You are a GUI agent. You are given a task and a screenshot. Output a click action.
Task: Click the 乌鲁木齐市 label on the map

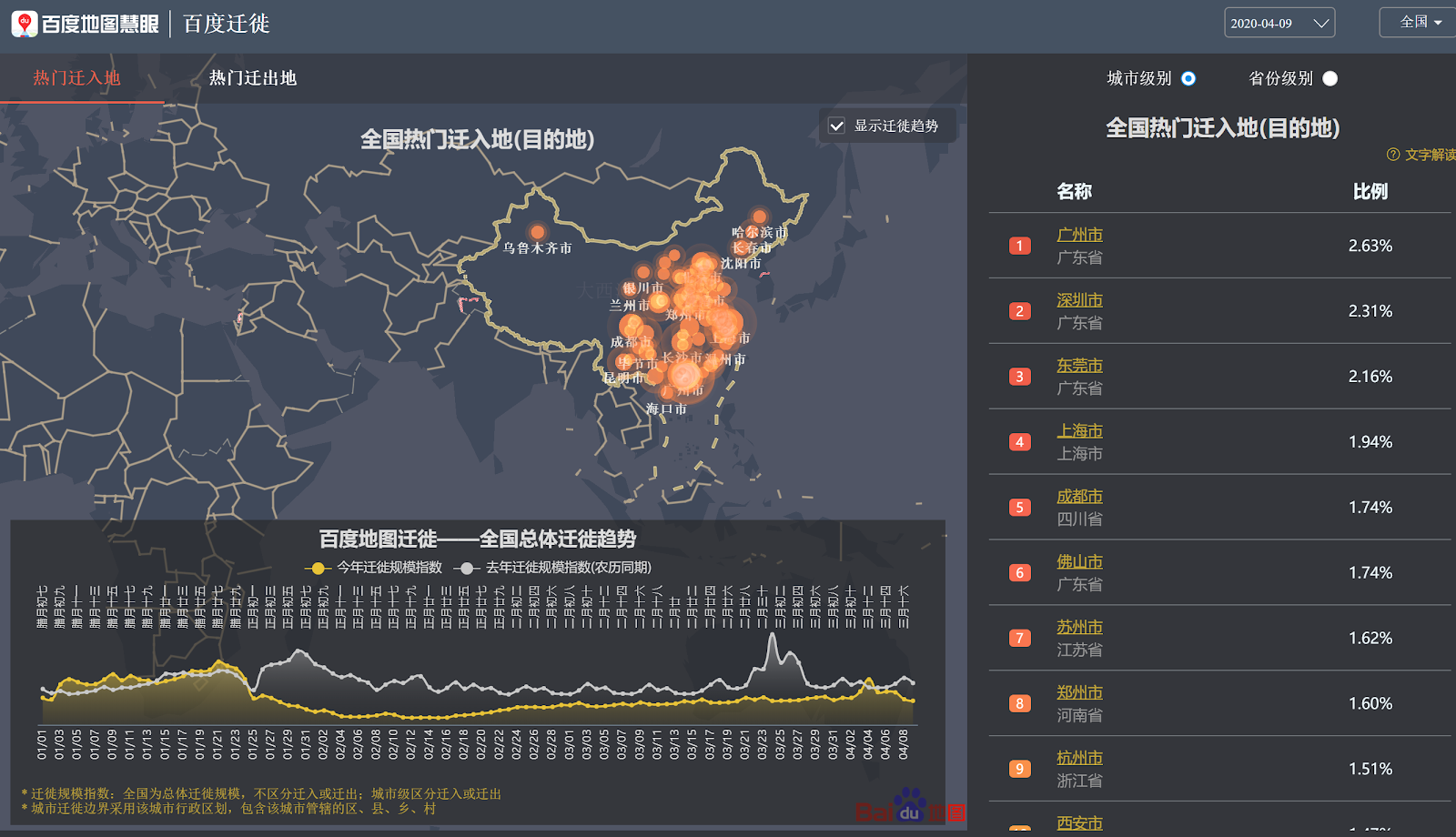tap(538, 248)
